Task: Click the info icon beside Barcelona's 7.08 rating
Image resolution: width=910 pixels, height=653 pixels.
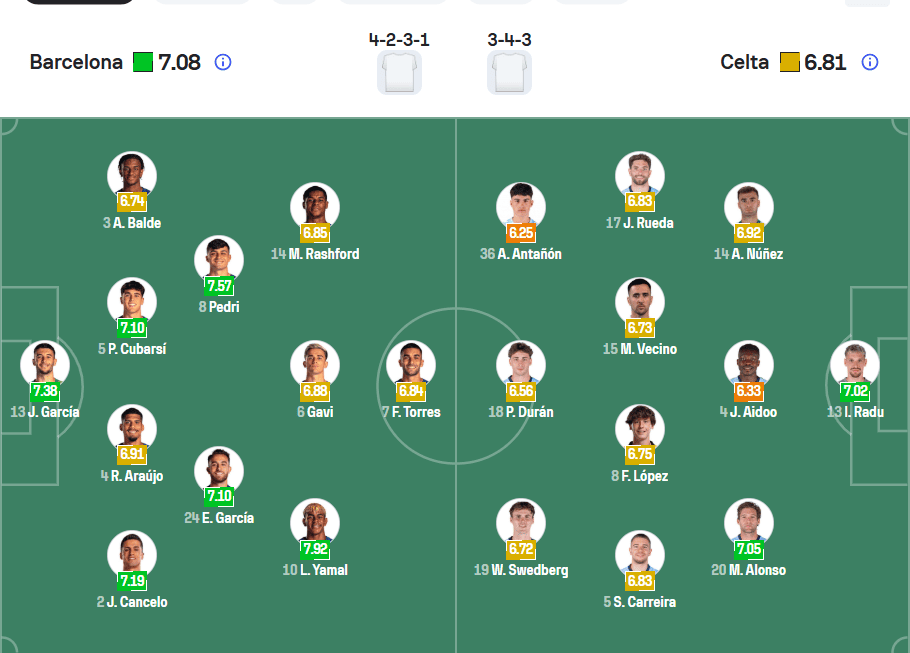Action: (222, 62)
